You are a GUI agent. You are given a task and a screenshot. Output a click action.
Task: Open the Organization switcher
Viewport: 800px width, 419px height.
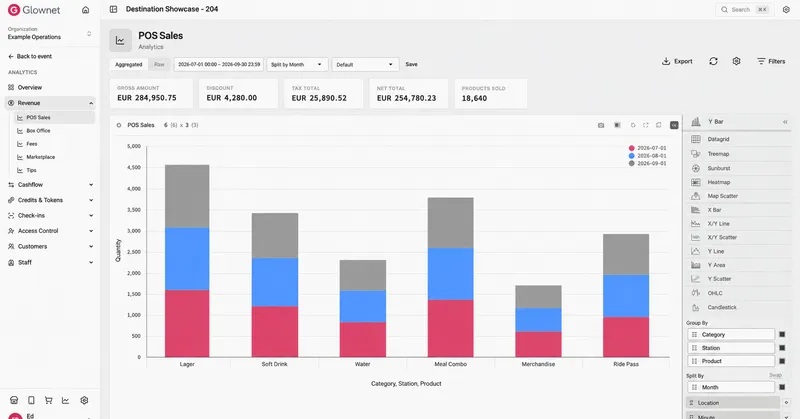pyautogui.click(x=49, y=33)
